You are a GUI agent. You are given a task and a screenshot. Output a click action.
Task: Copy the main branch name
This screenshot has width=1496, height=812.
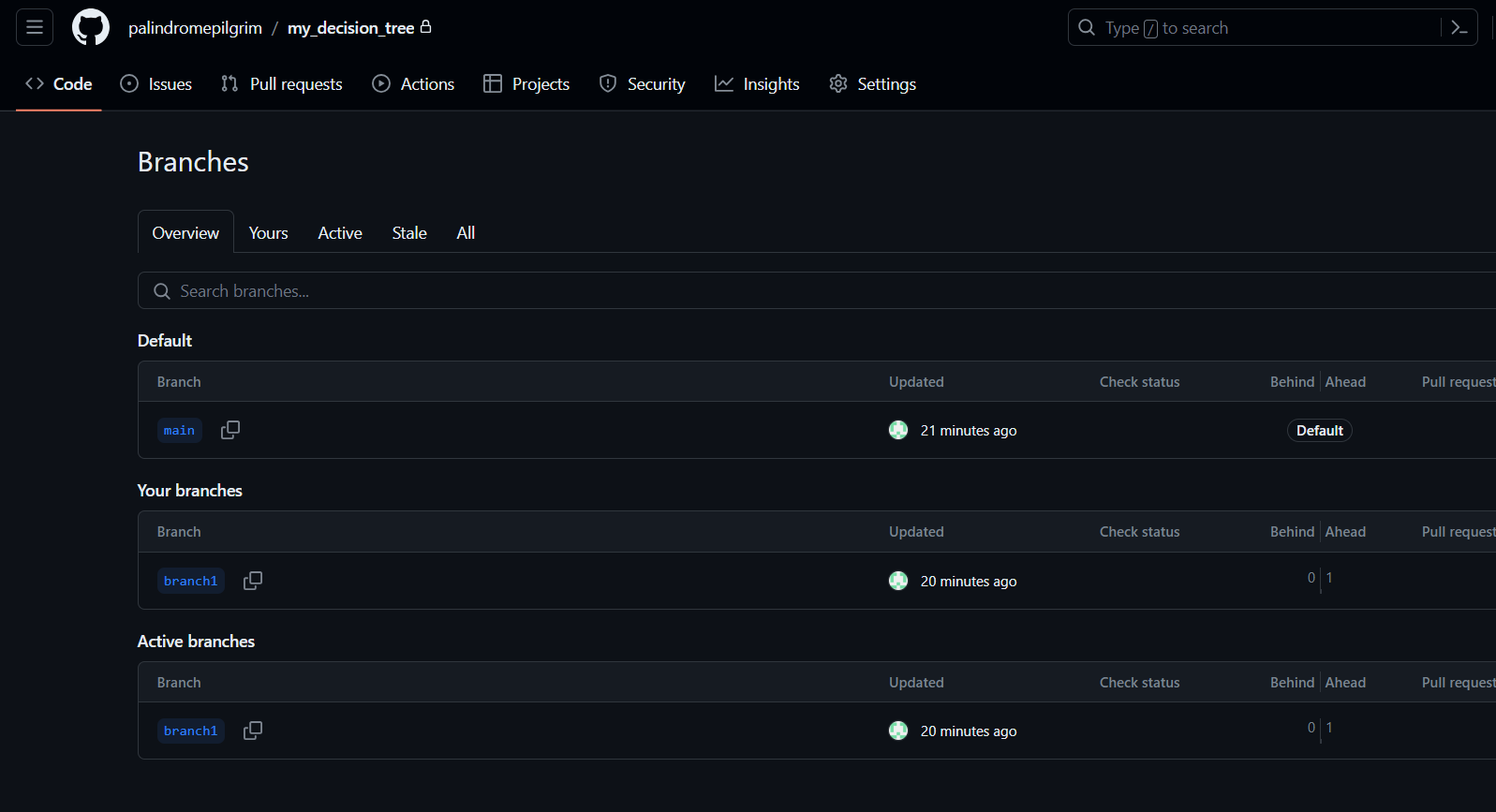coord(230,430)
